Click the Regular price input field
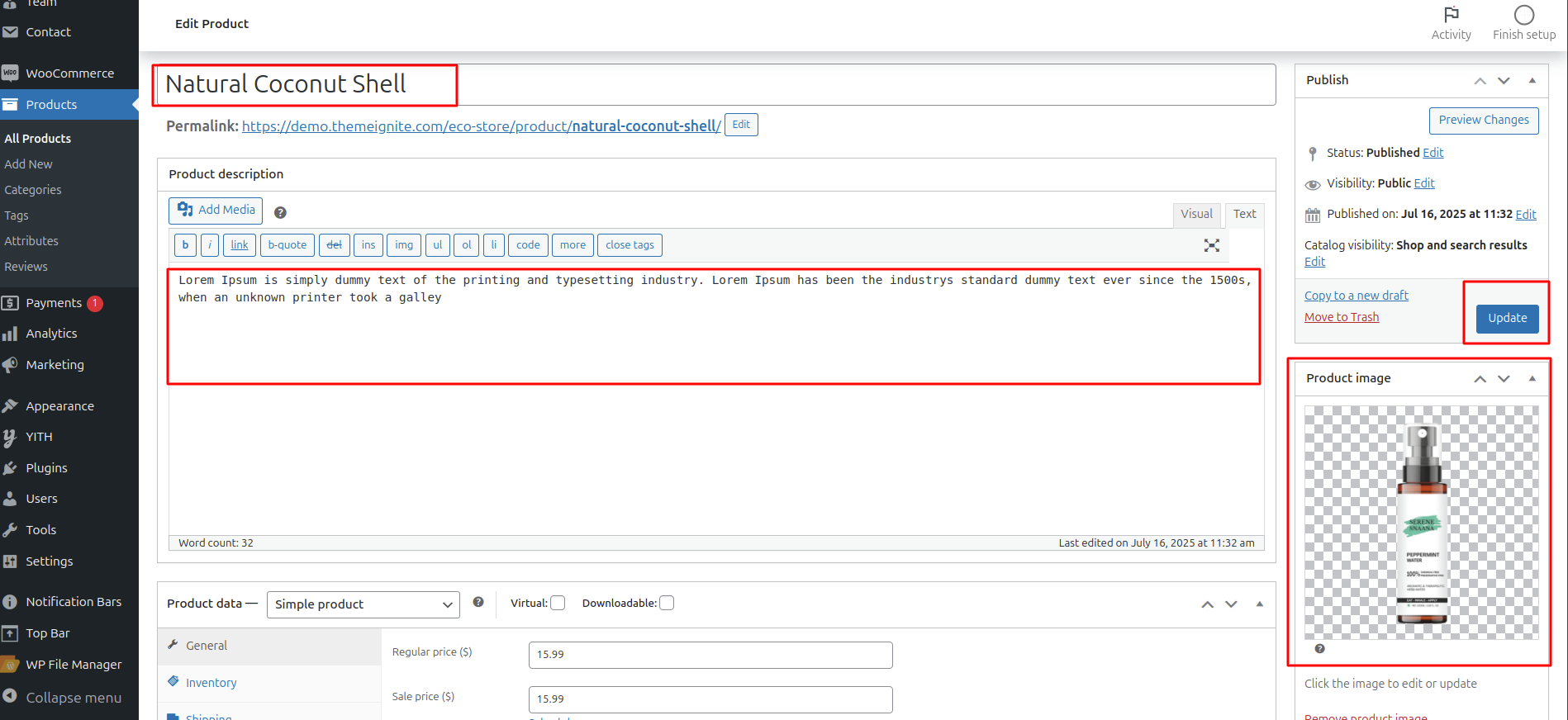Image resolution: width=1568 pixels, height=720 pixels. pos(710,655)
